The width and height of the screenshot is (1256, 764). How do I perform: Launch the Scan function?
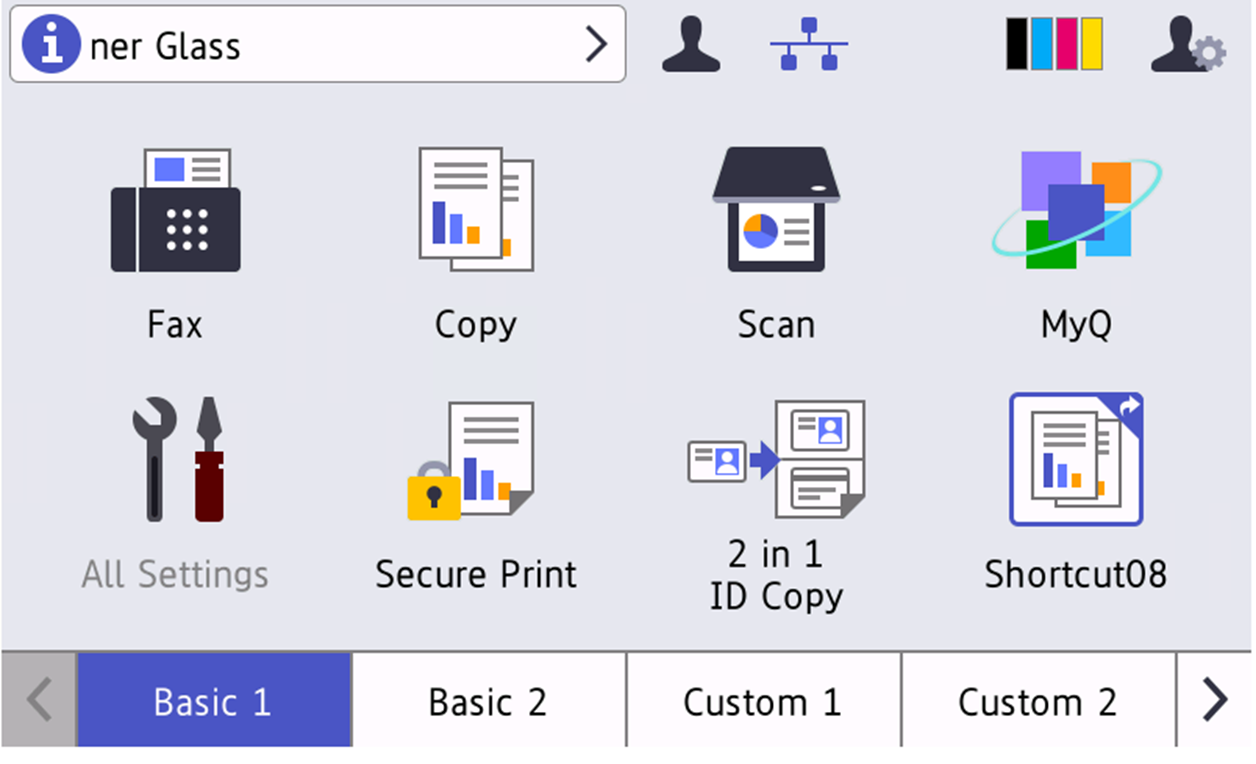(x=775, y=210)
